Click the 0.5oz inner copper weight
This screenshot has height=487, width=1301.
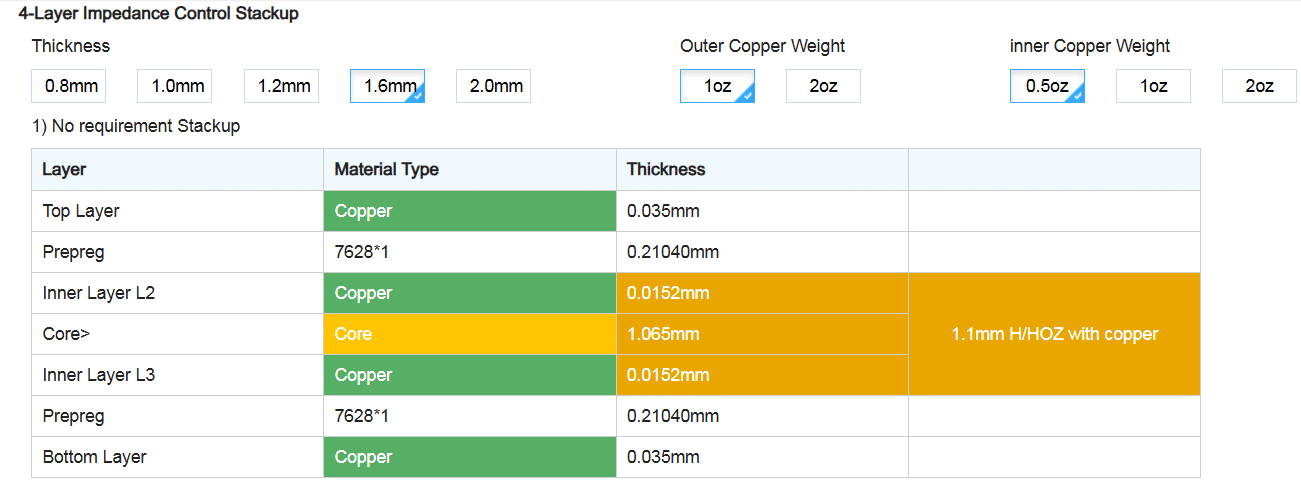click(1047, 86)
